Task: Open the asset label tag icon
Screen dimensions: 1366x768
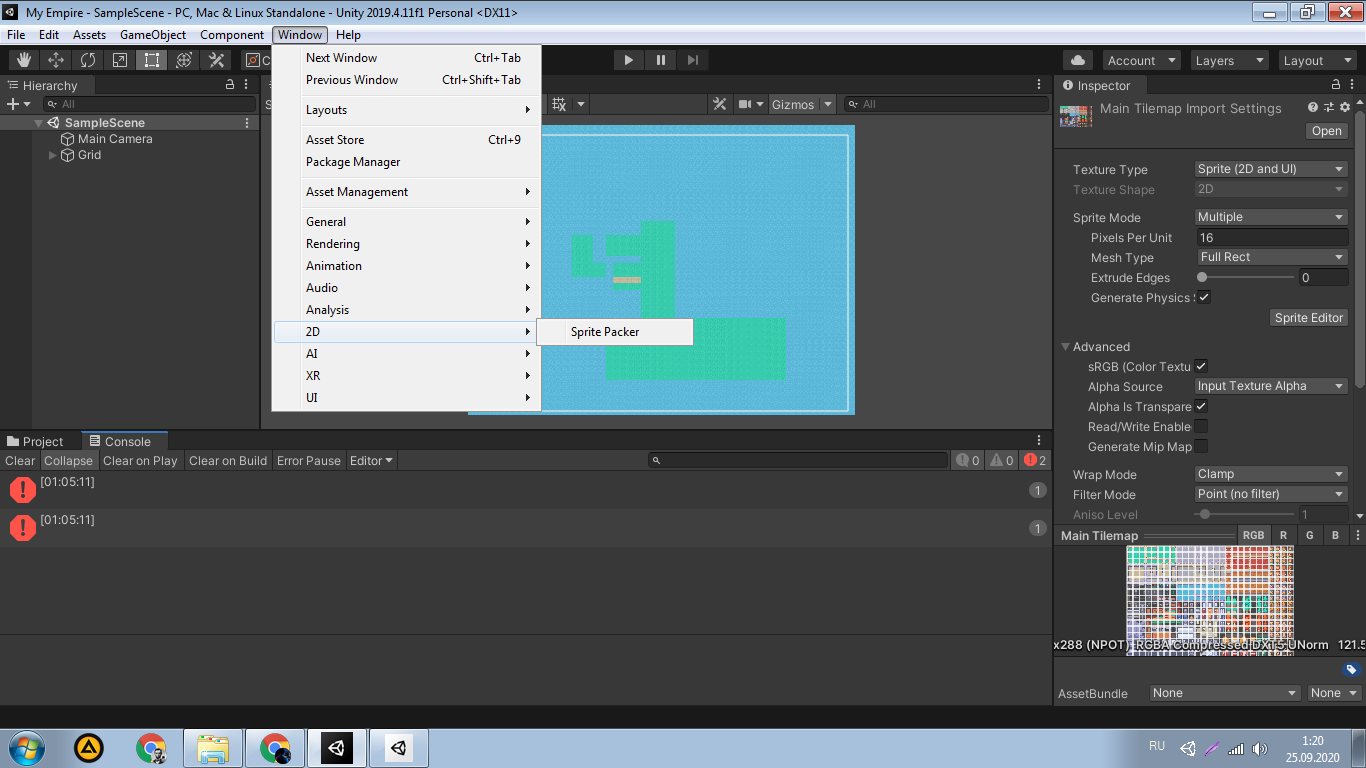Action: pos(1351,670)
